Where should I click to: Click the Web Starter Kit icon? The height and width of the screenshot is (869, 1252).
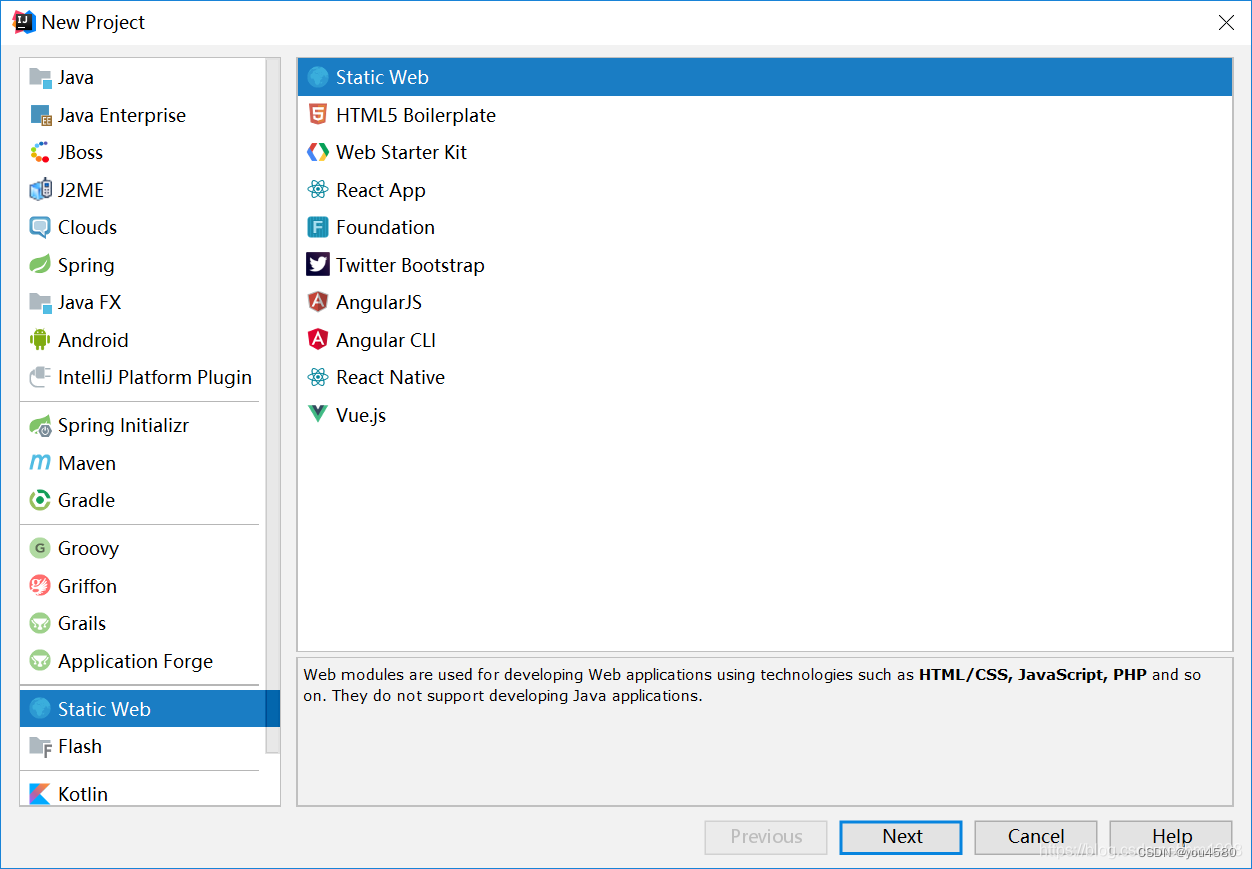tap(318, 152)
